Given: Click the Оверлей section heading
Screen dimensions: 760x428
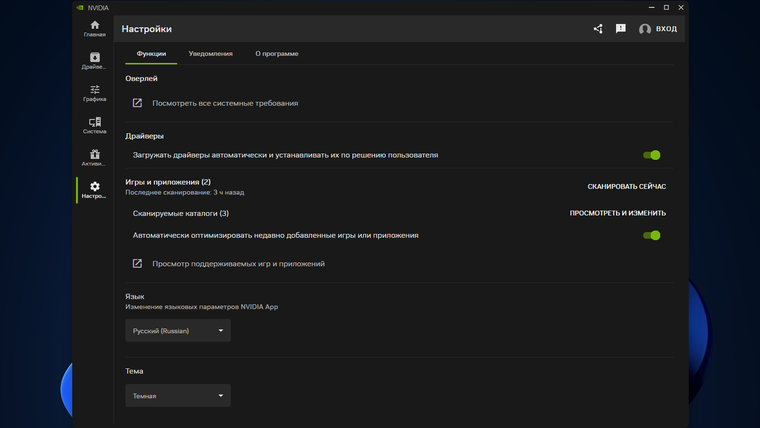Looking at the screenshot, I should pos(141,79).
